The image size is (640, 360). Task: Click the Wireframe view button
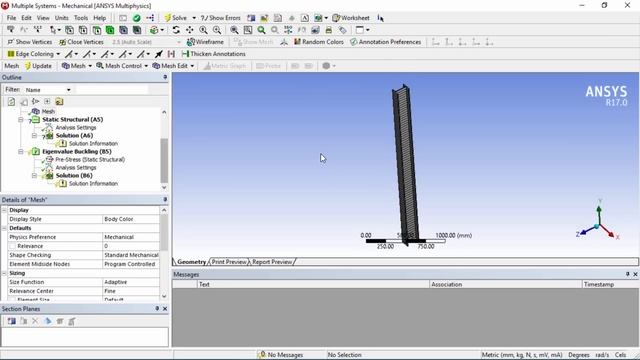coord(205,42)
